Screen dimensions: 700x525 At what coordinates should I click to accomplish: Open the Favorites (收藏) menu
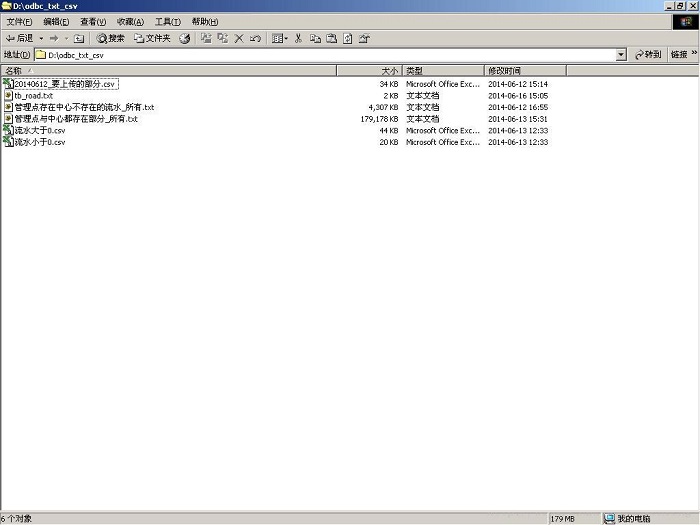pos(130,22)
